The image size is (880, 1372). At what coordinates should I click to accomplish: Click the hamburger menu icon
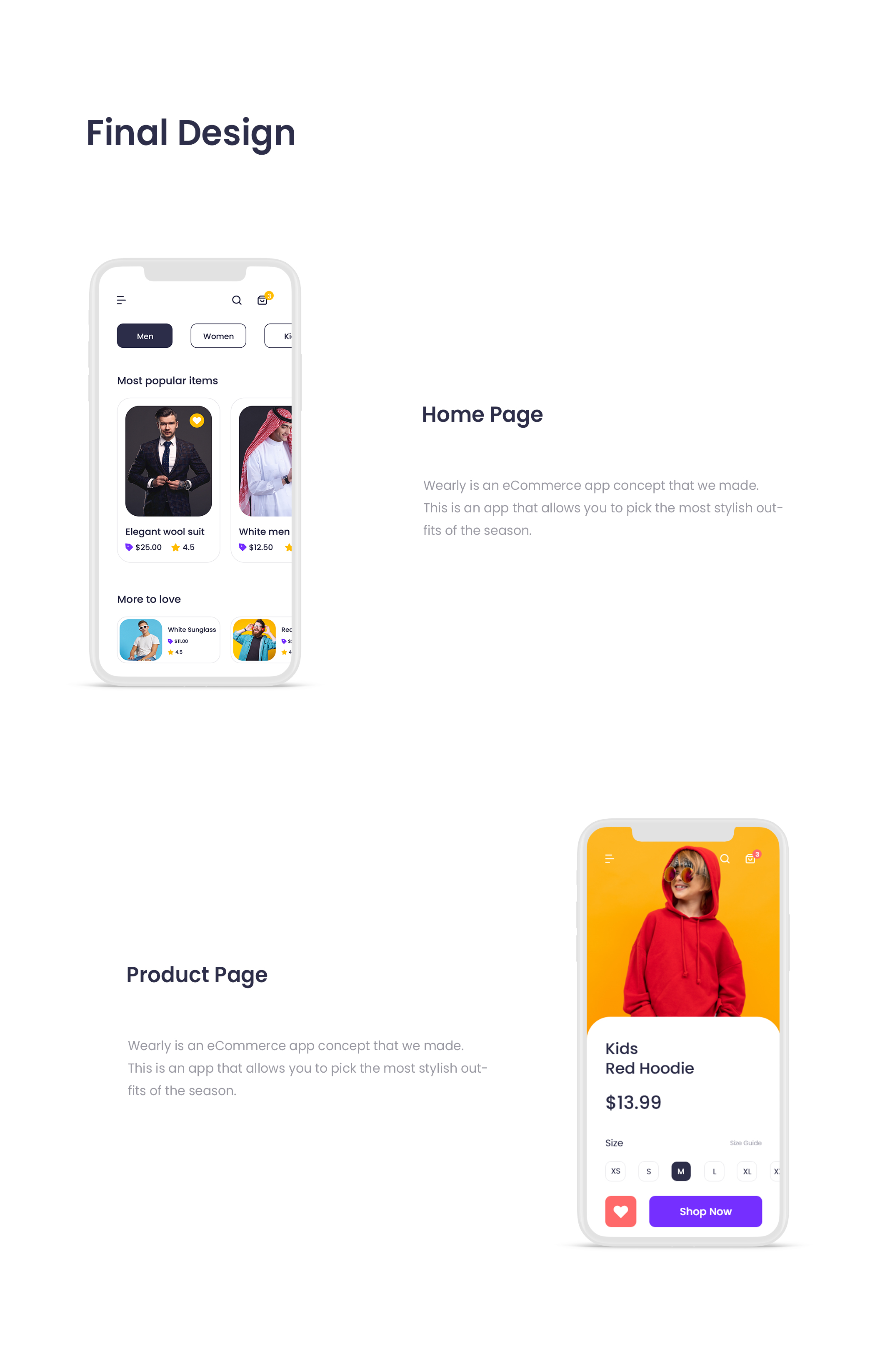pos(122,300)
